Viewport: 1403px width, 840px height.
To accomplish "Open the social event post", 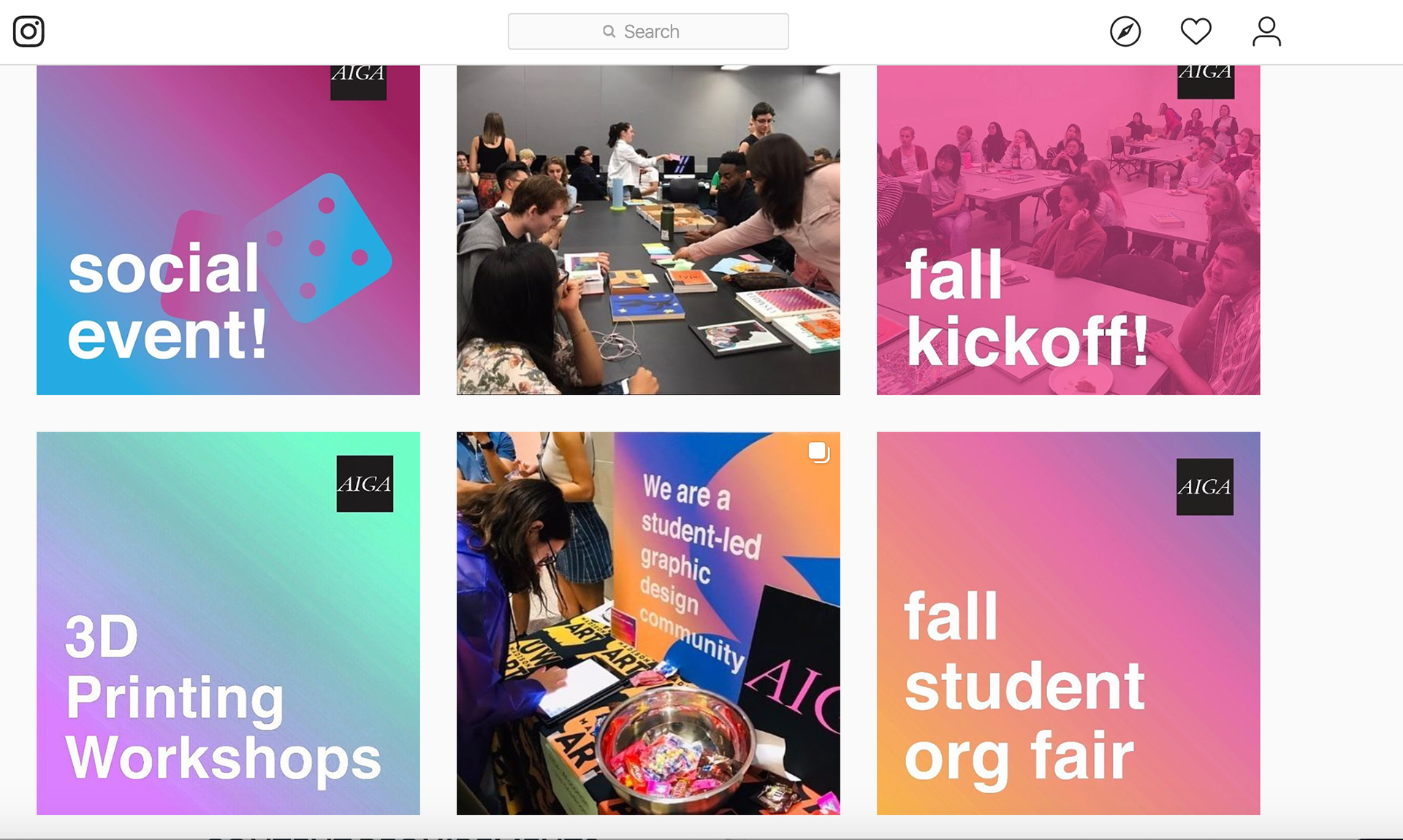I will tap(228, 230).
